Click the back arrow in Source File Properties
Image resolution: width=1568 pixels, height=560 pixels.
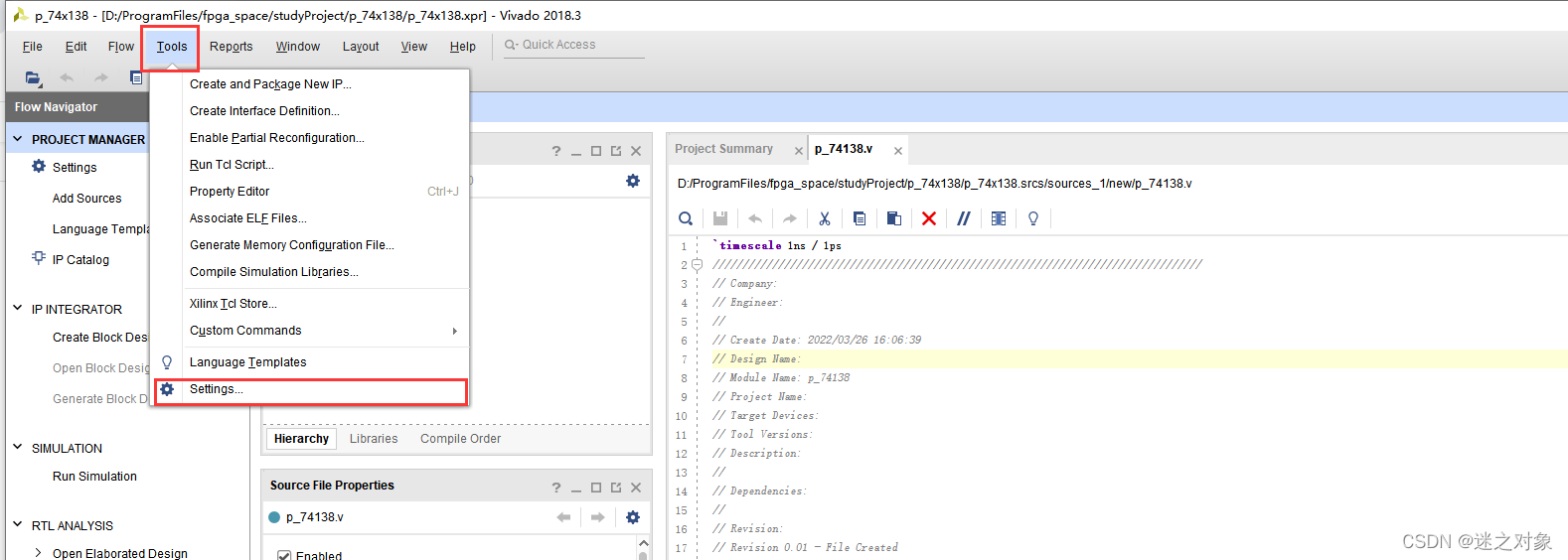coord(563,517)
